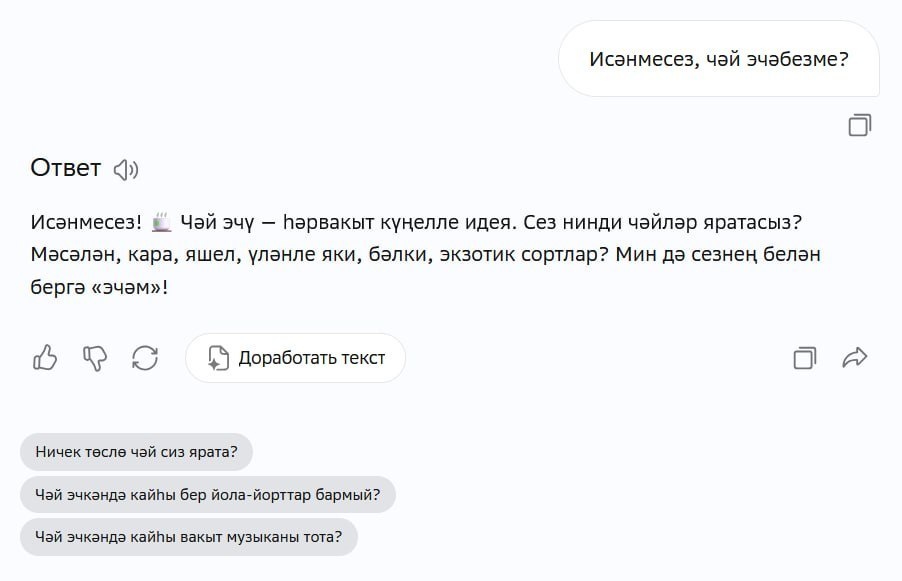Copy the answer text
Image resolution: width=902 pixels, height=581 pixels.
(x=805, y=358)
